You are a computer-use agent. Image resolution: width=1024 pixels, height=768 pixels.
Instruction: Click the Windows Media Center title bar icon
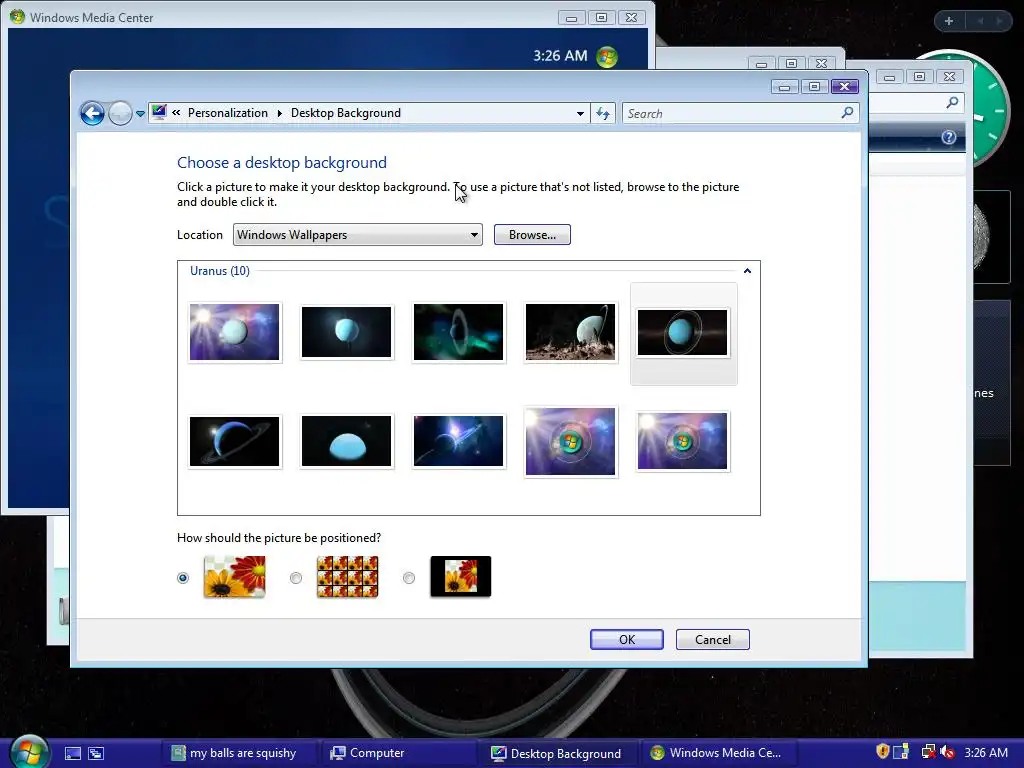tap(18, 17)
